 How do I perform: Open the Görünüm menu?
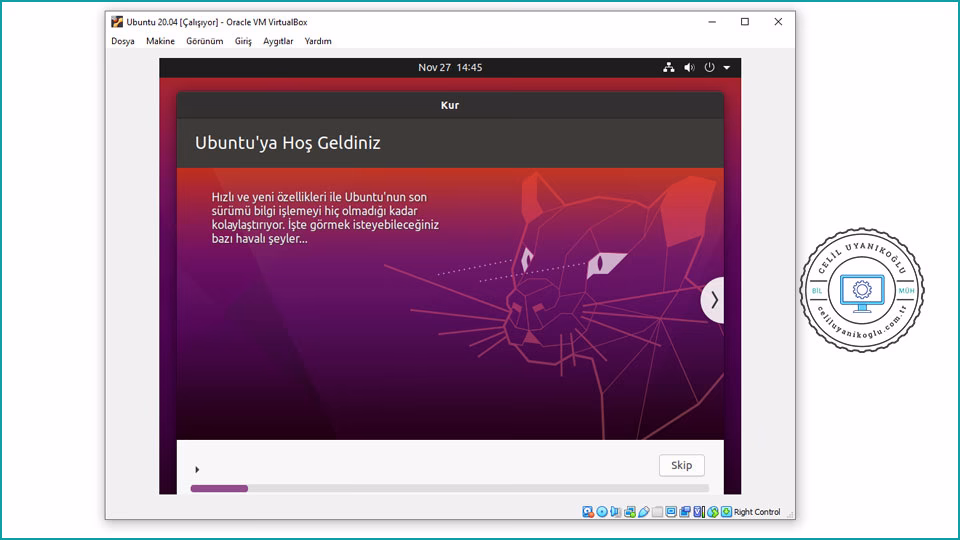tap(204, 41)
